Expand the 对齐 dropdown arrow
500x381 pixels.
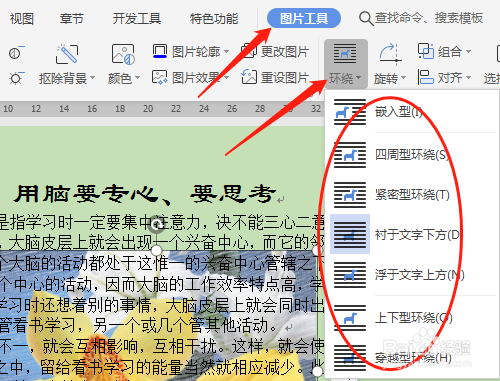[x=468, y=77]
